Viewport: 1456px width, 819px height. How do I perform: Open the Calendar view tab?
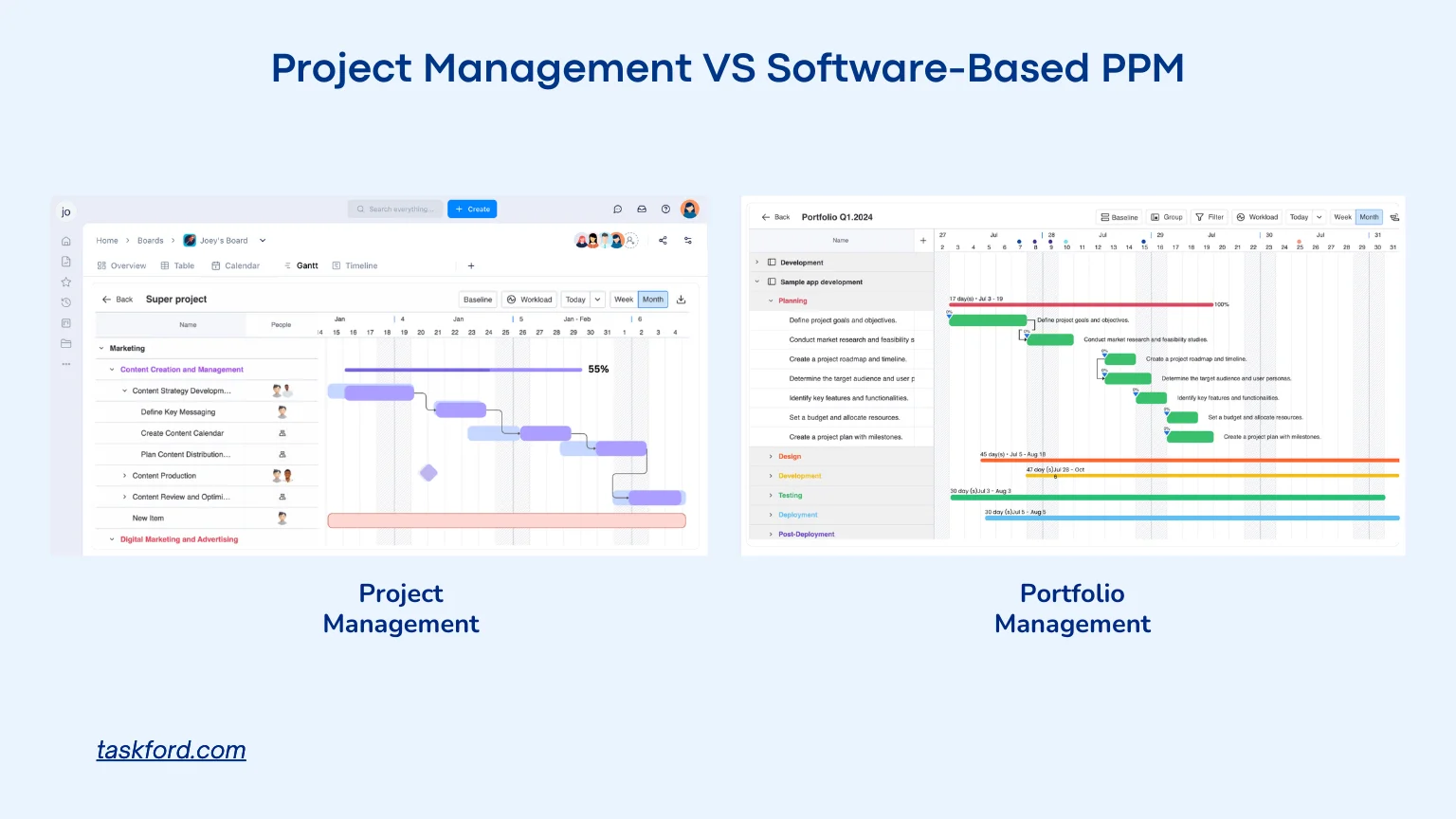[x=236, y=266]
